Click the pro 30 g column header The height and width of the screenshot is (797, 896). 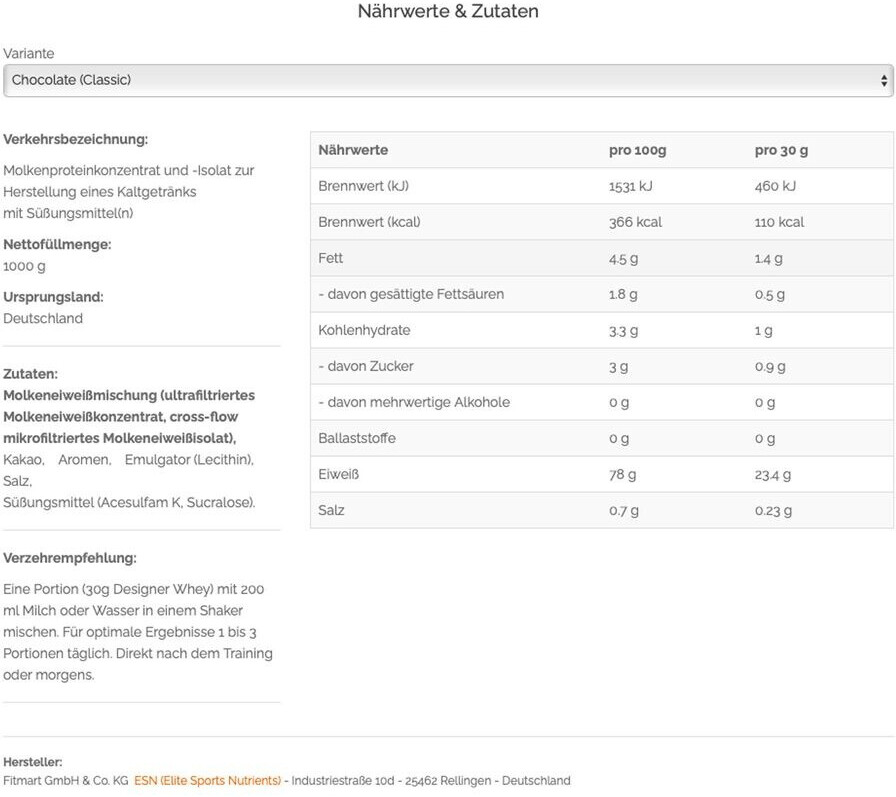point(781,150)
